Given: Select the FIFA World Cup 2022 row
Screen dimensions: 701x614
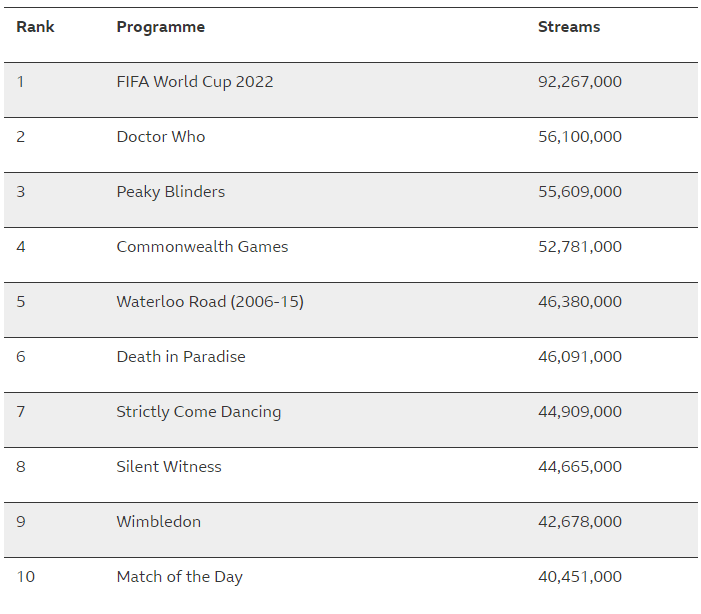Looking at the screenshot, I should coord(194,82).
